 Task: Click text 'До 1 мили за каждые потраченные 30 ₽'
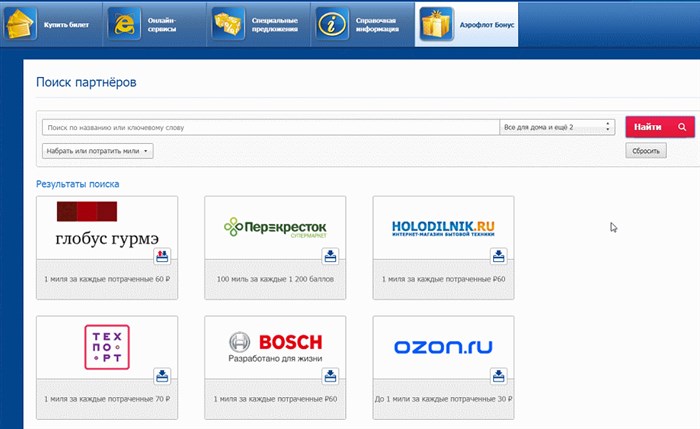click(x=443, y=399)
